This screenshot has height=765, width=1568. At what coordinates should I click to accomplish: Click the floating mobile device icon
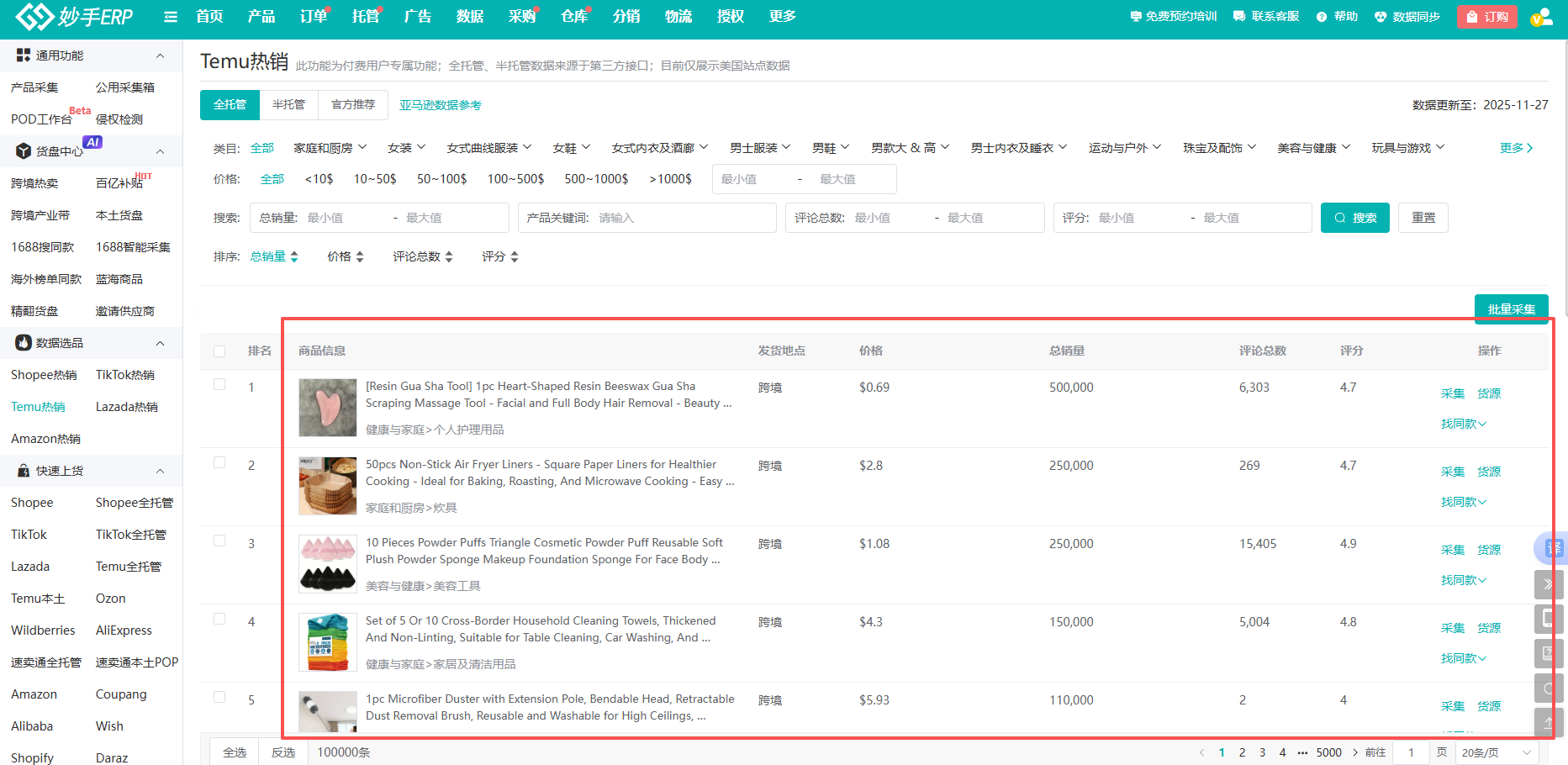(x=1549, y=619)
